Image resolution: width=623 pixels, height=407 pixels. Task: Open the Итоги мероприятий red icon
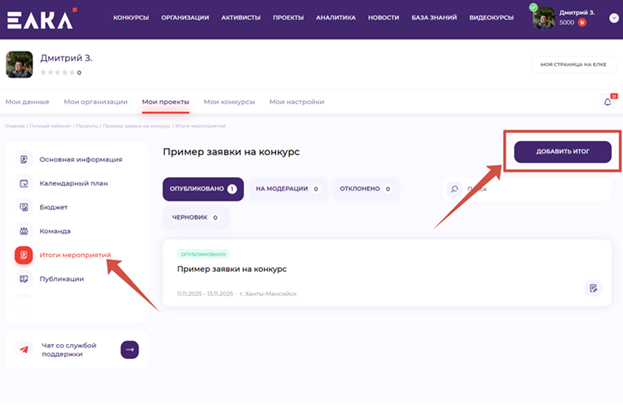click(24, 255)
